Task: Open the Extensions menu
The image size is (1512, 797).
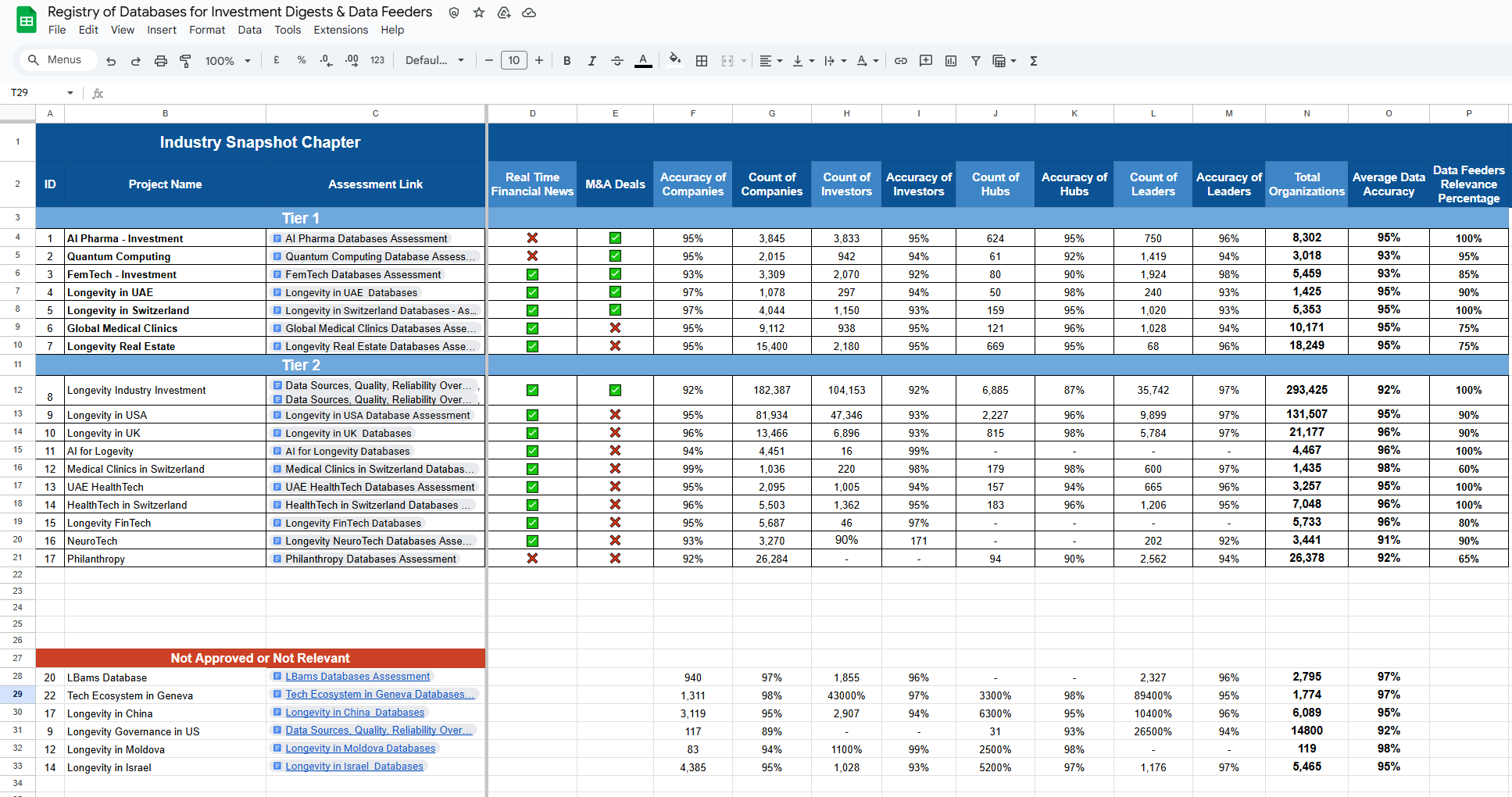Action: pyautogui.click(x=340, y=30)
